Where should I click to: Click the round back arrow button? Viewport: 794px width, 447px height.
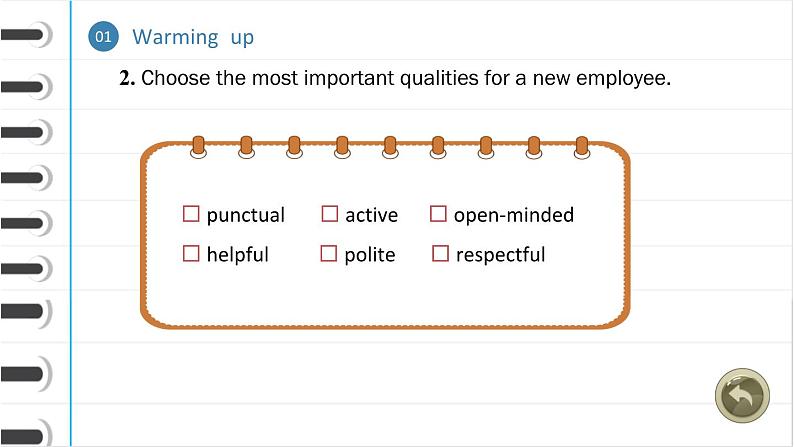(x=742, y=396)
